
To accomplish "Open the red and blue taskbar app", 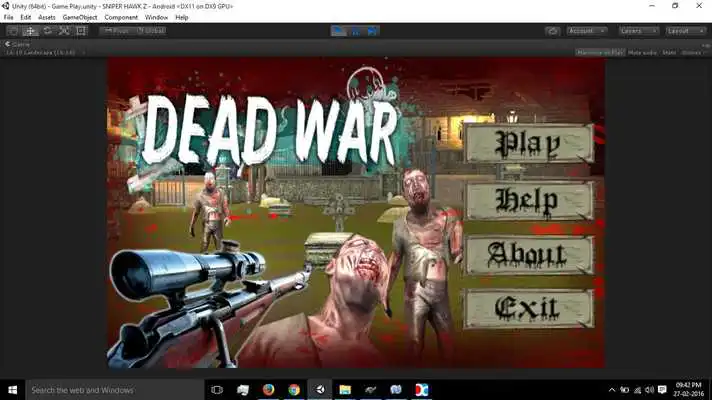I will [x=422, y=390].
